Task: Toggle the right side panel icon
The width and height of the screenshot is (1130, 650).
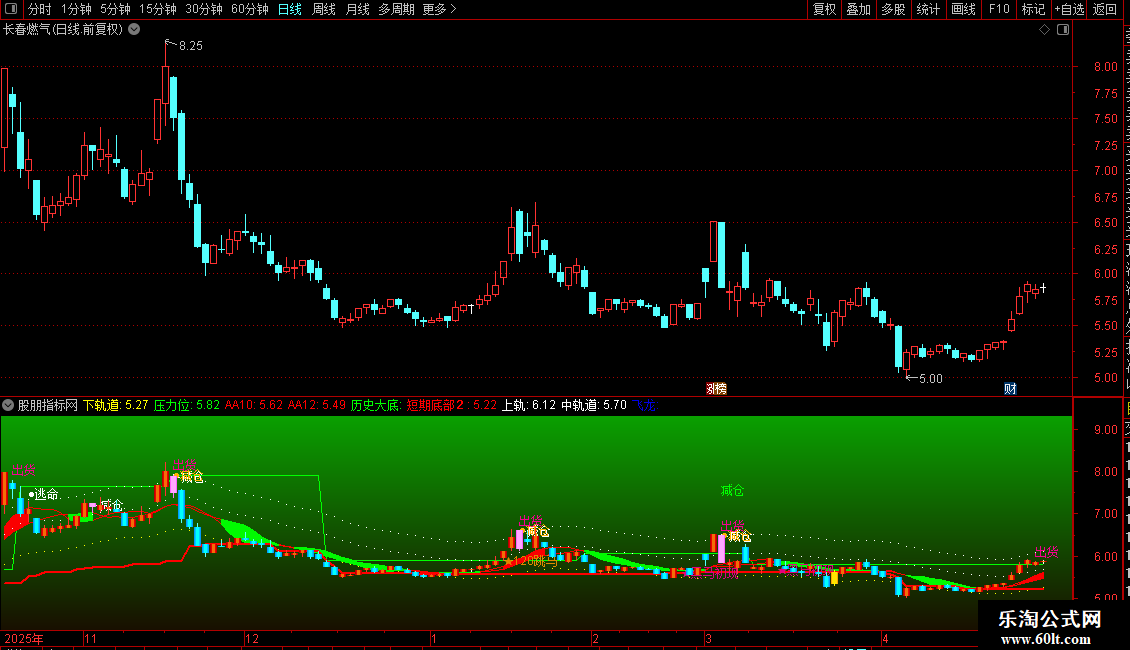Action: 1063,30
